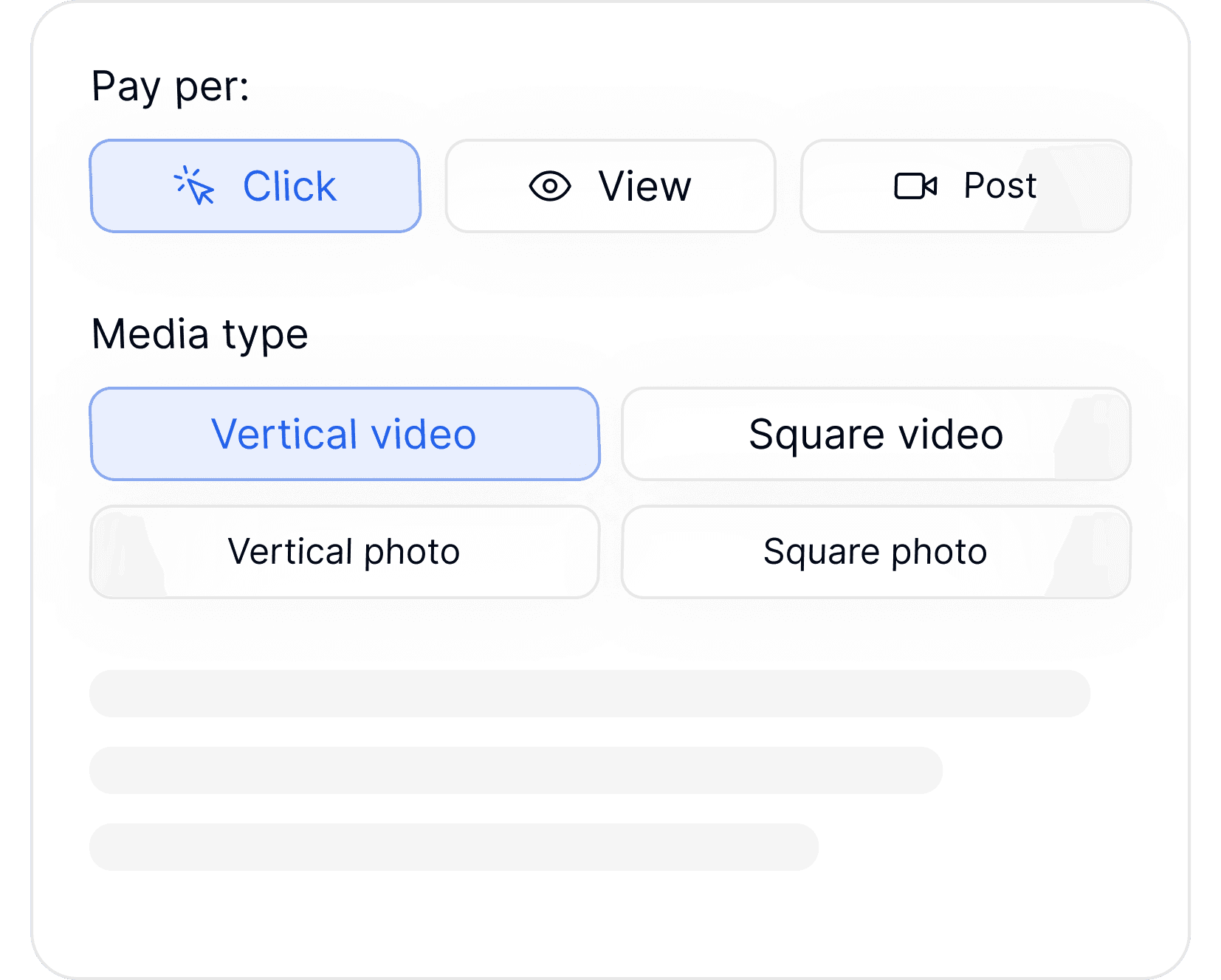Click the eye icon beside View

(x=550, y=186)
